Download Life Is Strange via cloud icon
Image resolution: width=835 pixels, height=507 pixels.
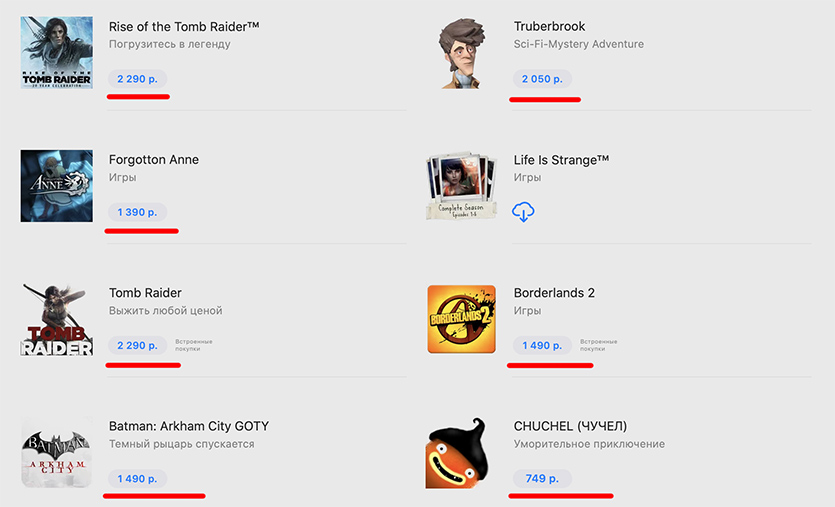coord(523,212)
